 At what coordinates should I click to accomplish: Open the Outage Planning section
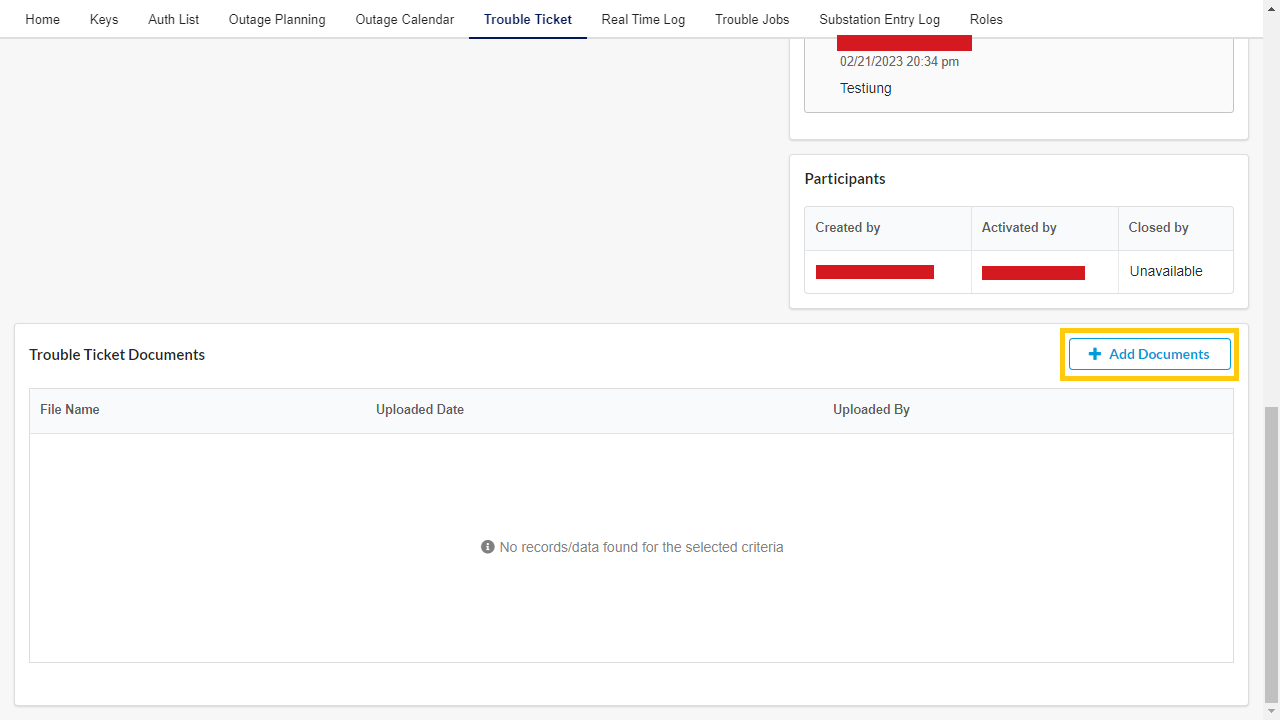point(277,19)
